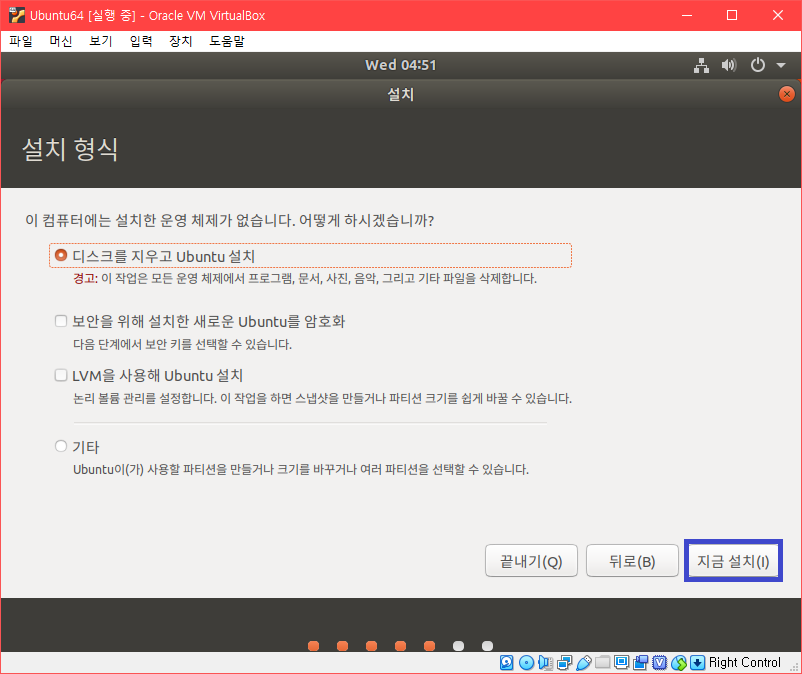Image resolution: width=802 pixels, height=674 pixels.
Task: Minimize the VirtualBox window
Action: click(x=687, y=15)
